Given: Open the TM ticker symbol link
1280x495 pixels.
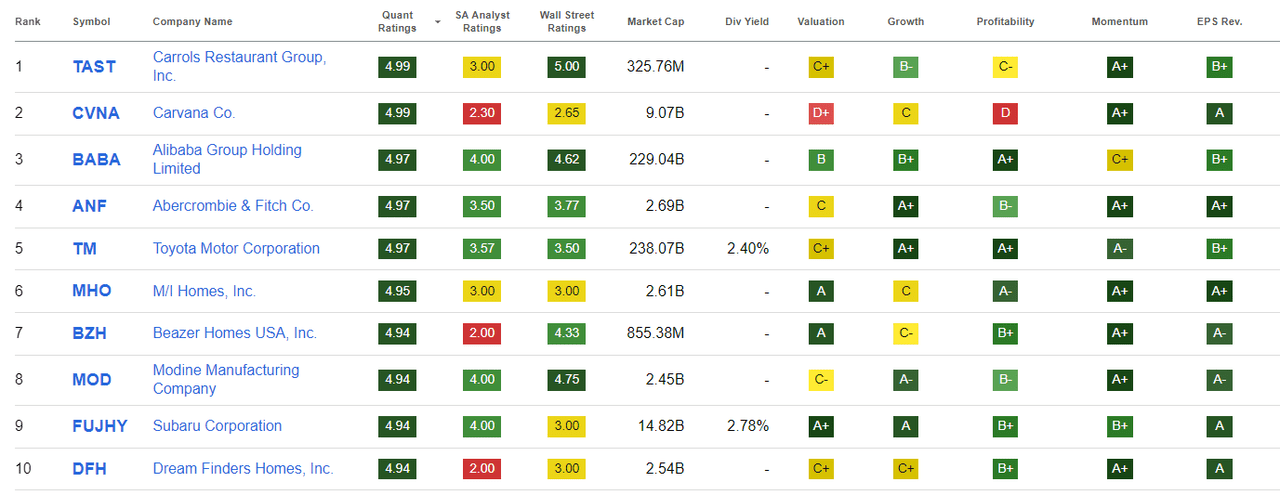Looking at the screenshot, I should pos(85,249).
